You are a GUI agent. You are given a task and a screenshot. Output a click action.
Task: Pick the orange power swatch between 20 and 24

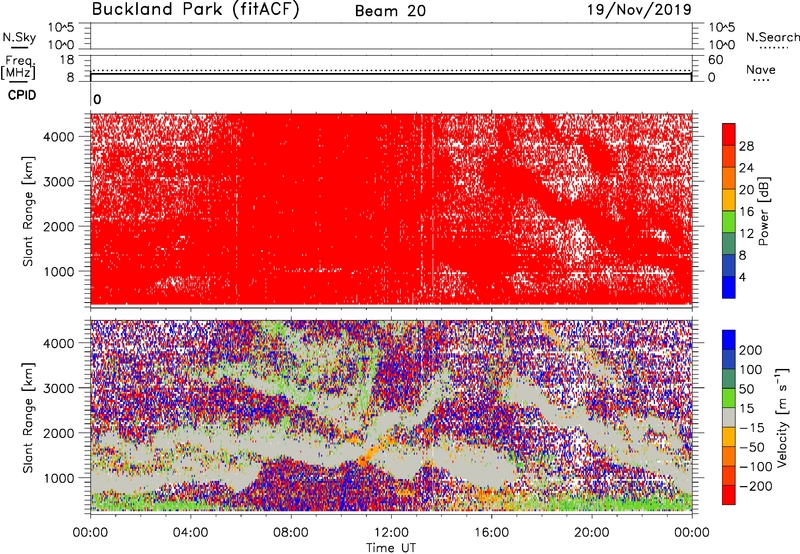pyautogui.click(x=729, y=178)
